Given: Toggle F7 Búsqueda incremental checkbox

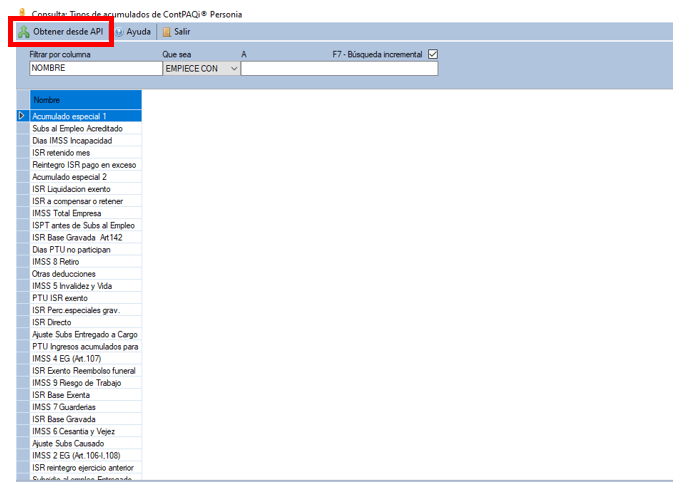Looking at the screenshot, I should point(433,54).
